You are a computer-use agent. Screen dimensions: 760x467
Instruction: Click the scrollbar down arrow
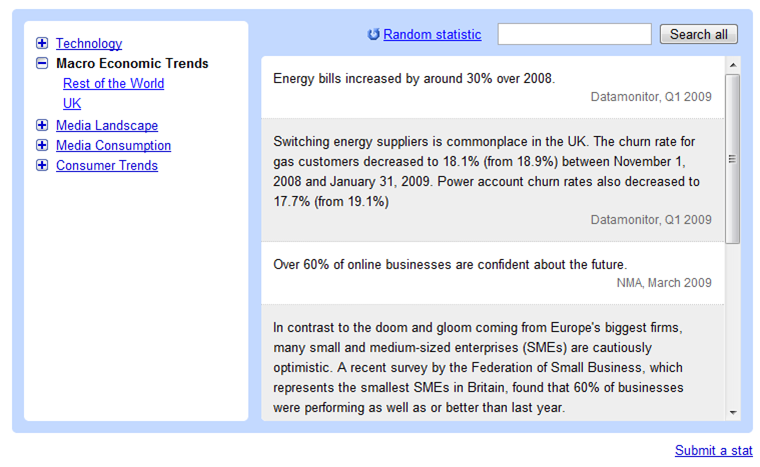tap(733, 412)
